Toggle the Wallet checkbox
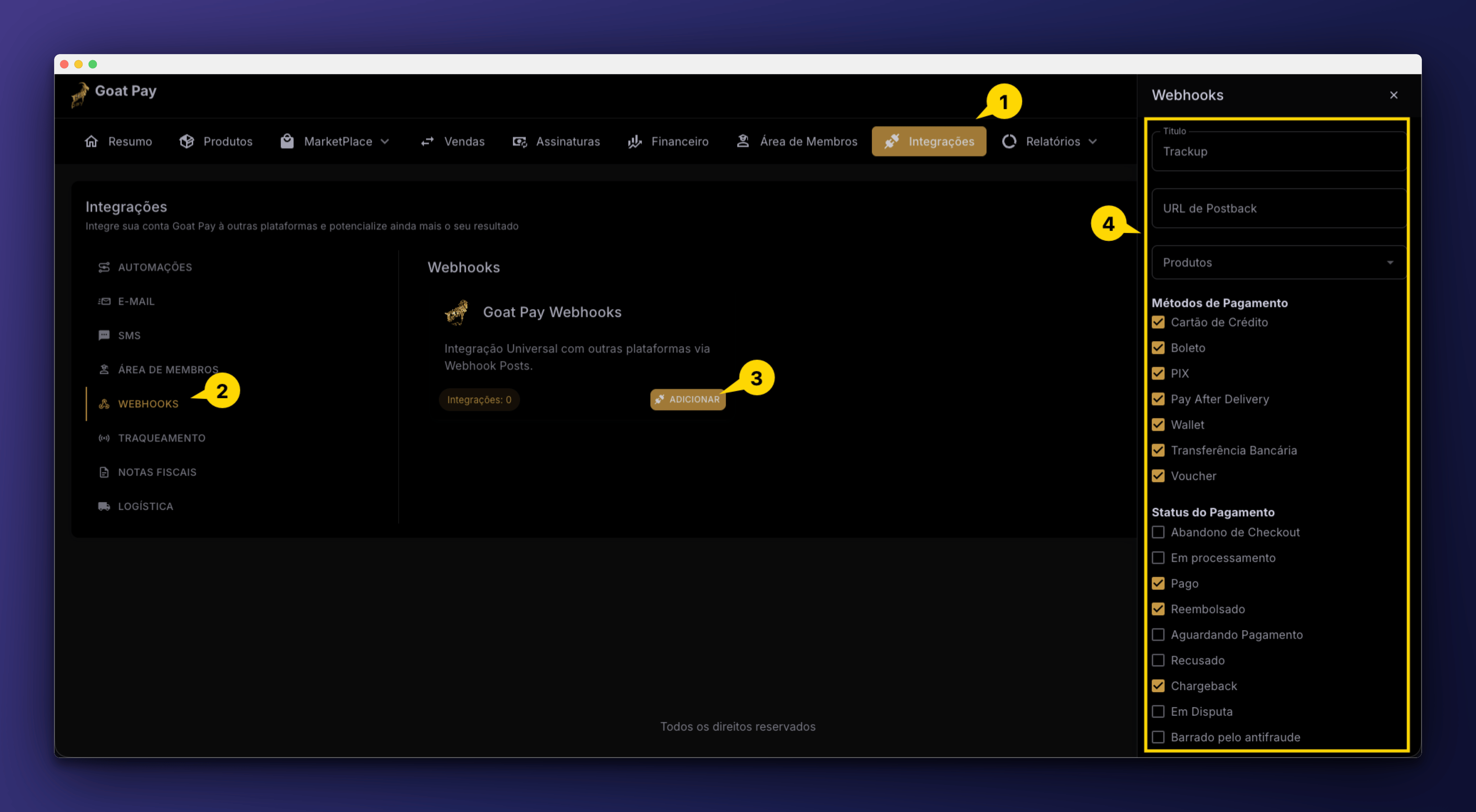The width and height of the screenshot is (1476, 812). click(1158, 425)
